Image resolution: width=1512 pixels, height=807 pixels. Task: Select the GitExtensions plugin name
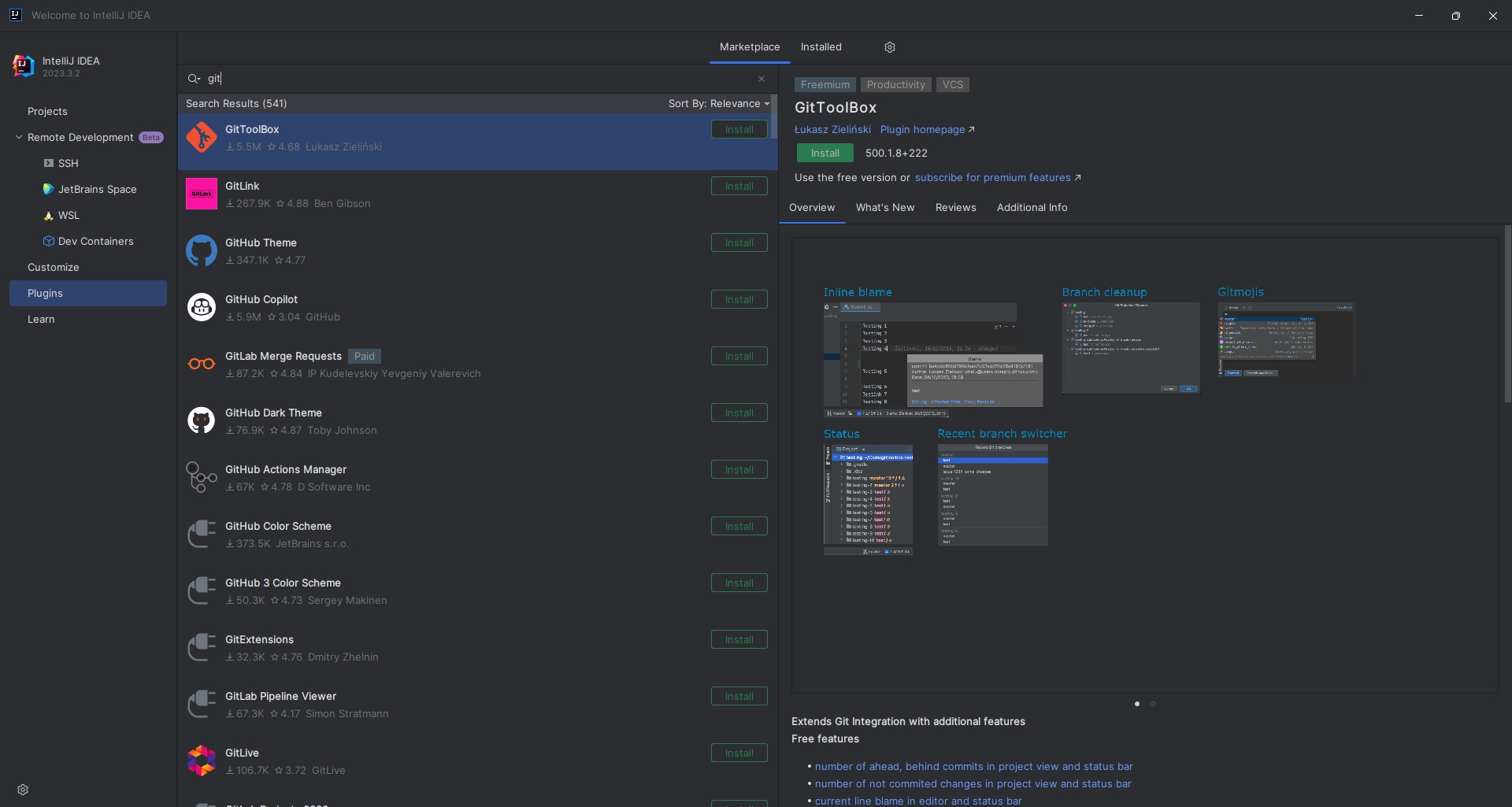pyautogui.click(x=259, y=640)
